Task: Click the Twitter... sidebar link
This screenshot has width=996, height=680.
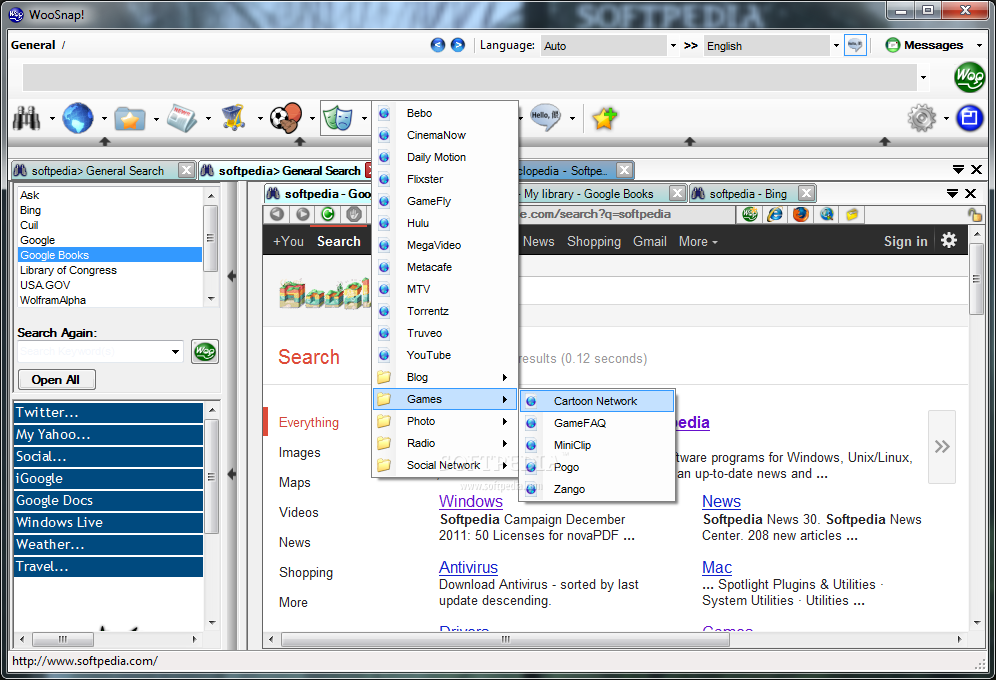Action: (108, 413)
